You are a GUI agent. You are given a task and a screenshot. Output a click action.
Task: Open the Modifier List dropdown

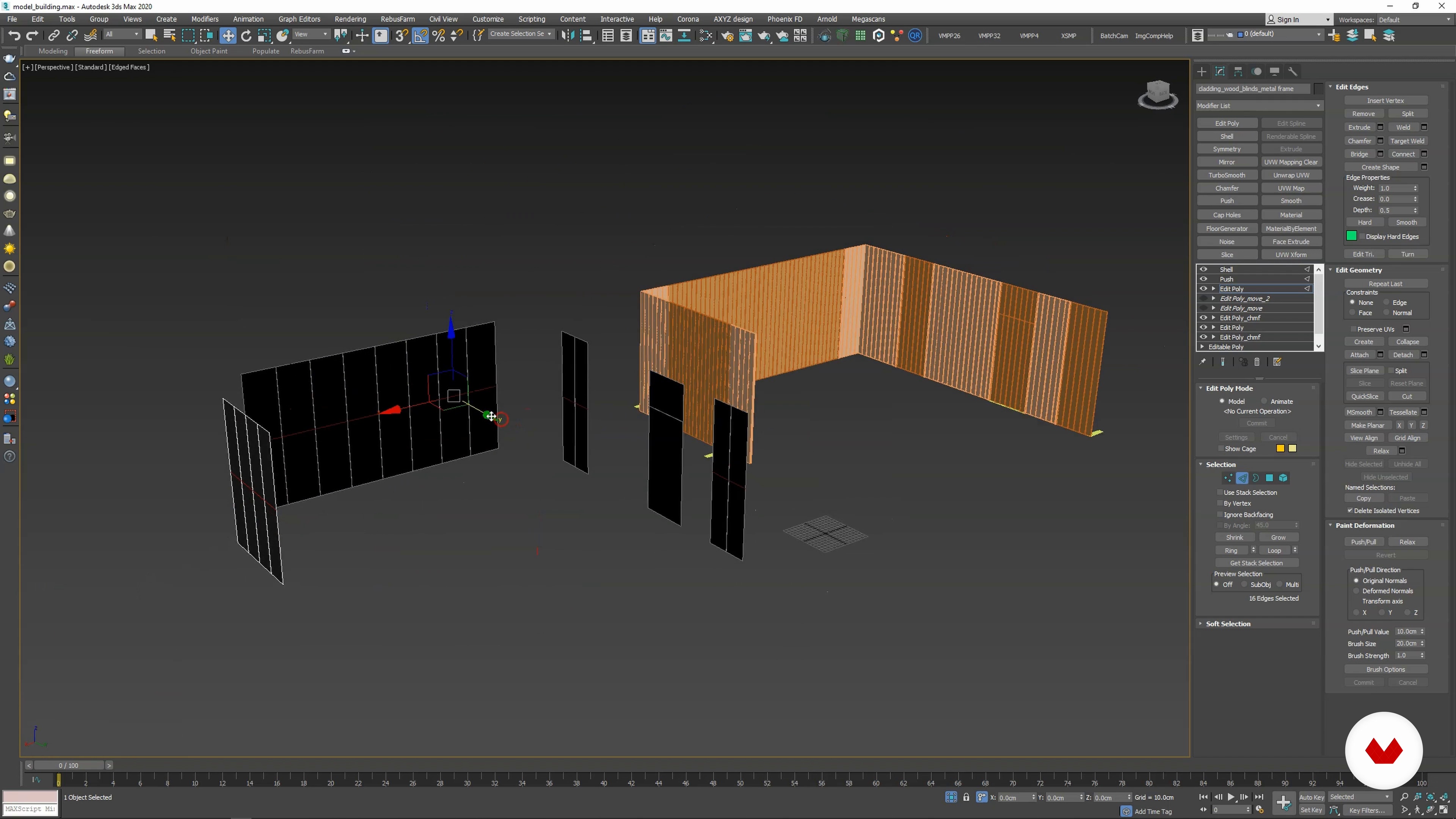pos(1258,106)
